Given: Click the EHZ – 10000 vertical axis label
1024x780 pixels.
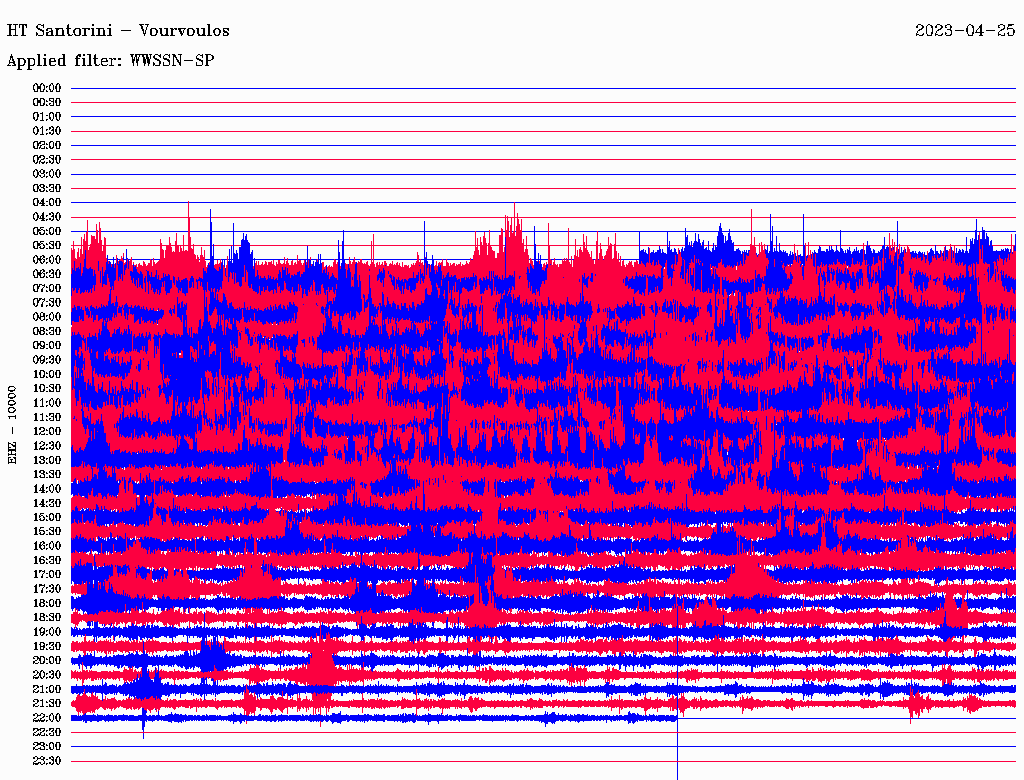Looking at the screenshot, I should (x=13, y=424).
